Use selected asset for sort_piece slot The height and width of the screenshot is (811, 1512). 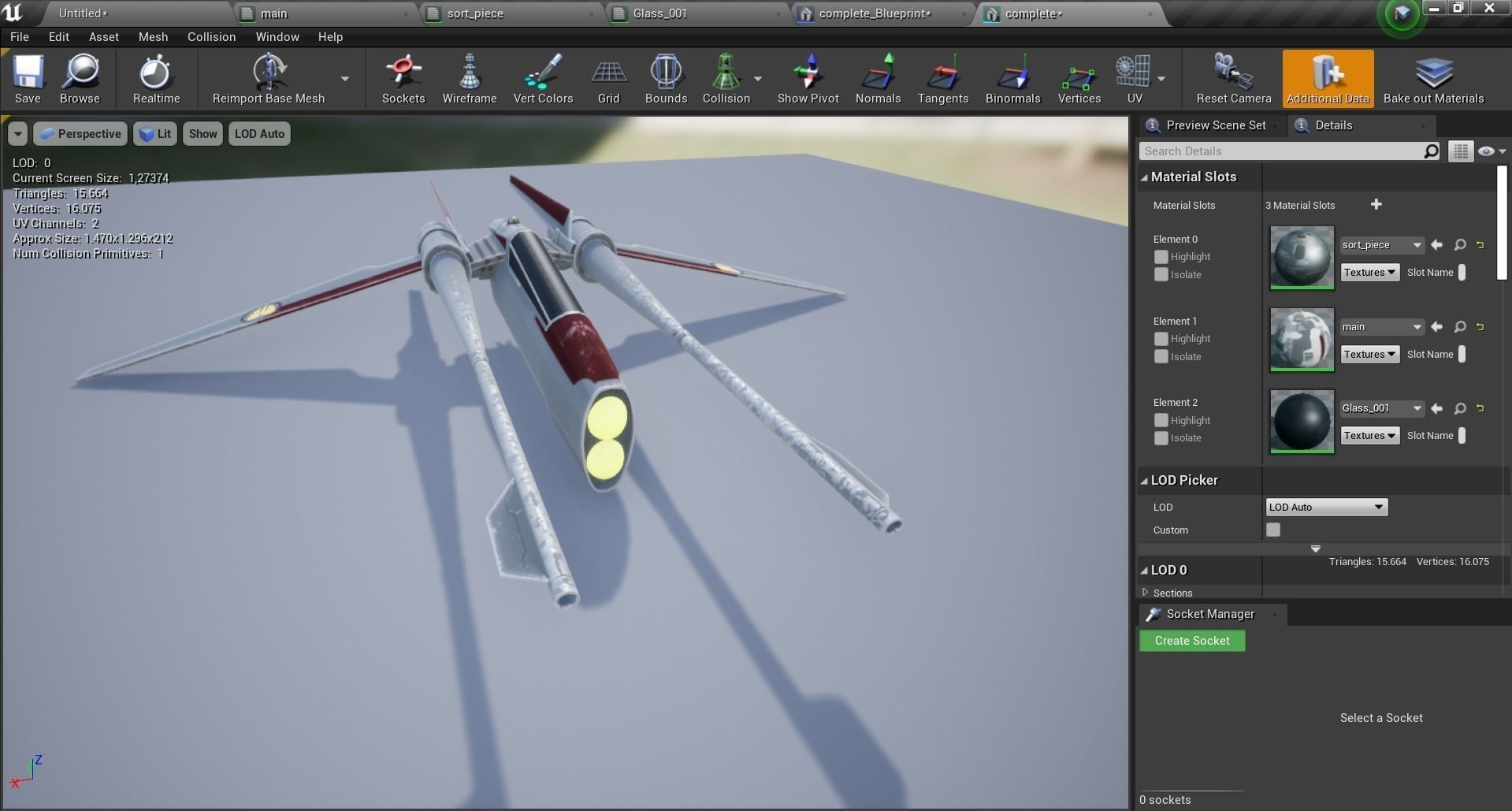coord(1436,245)
